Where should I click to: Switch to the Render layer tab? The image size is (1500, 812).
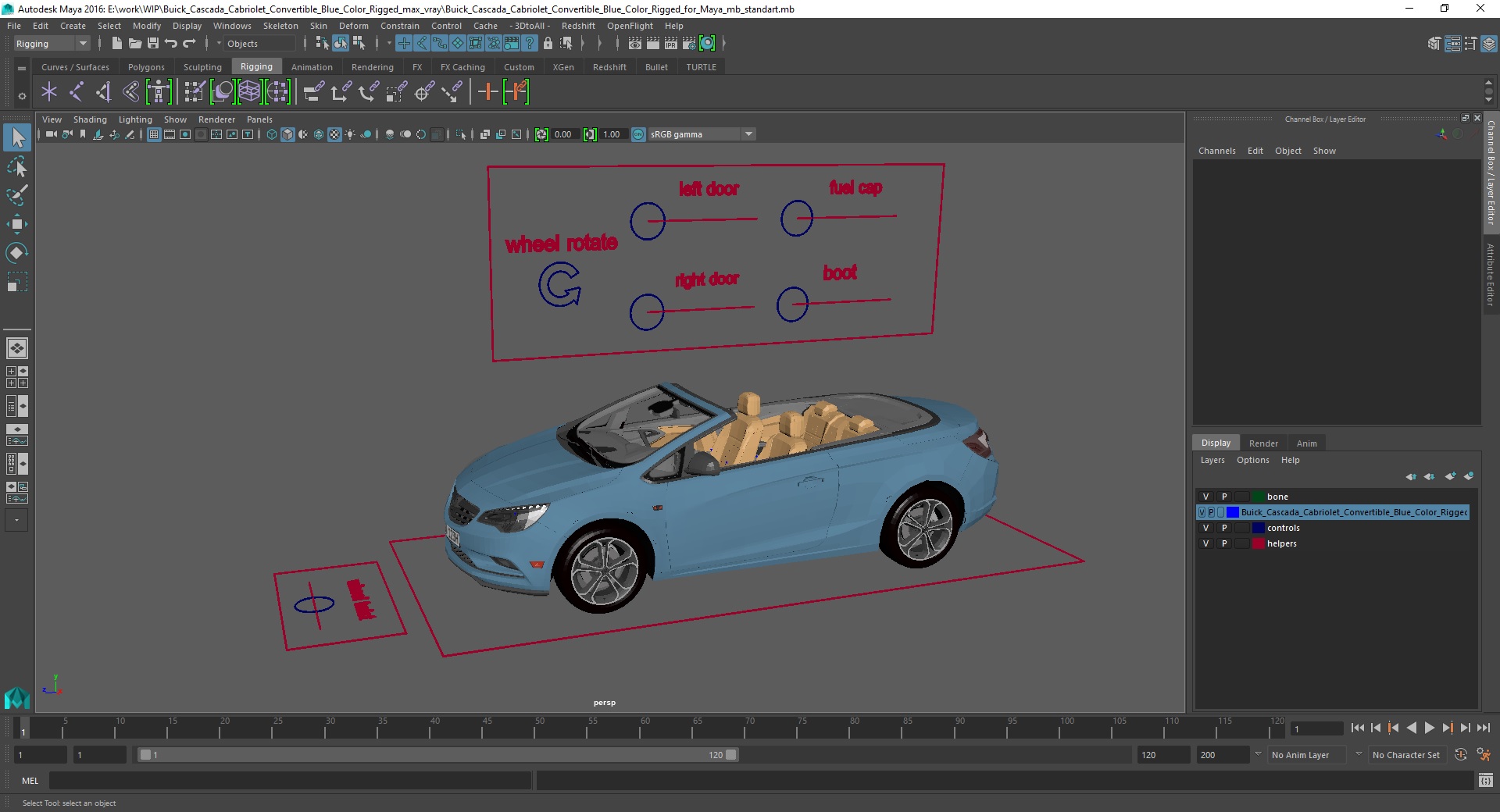point(1263,443)
